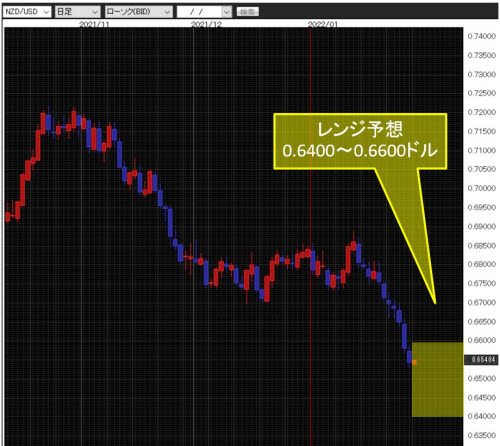Focus the empty date input field

[200, 12]
